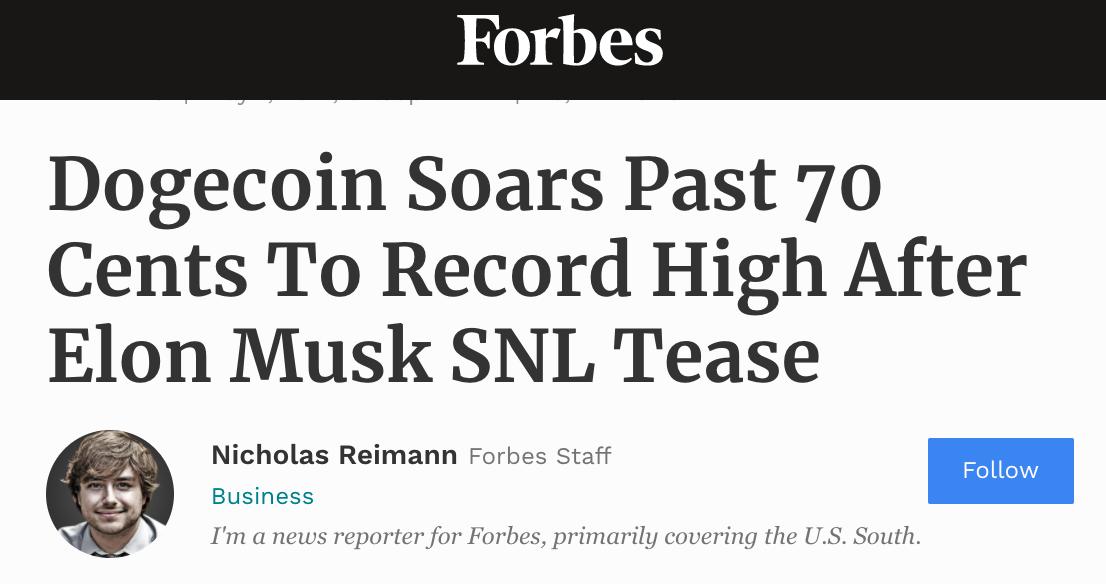Open the Nicholas Reimann author name link
Viewport: 1106px width, 584px height.
tap(334, 456)
